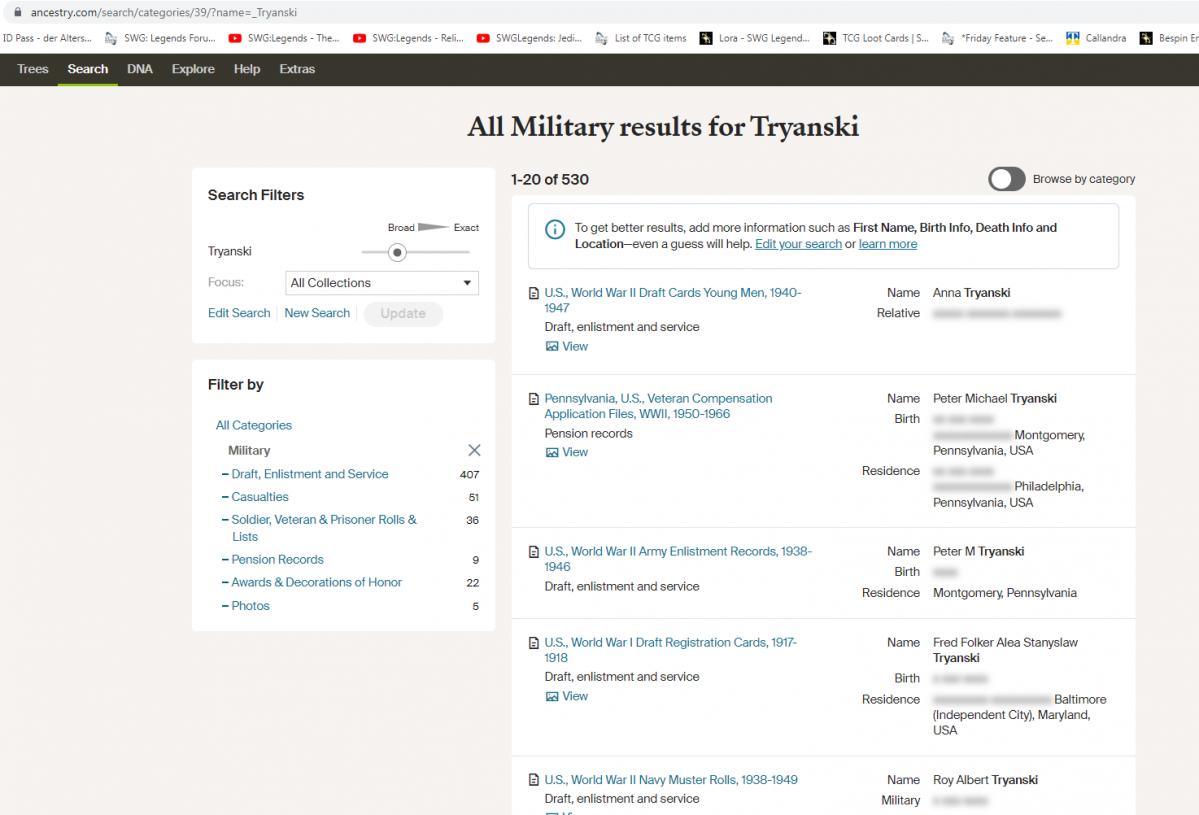1199x815 pixels.
Task: Click the info icon in the tip banner
Action: click(x=554, y=230)
